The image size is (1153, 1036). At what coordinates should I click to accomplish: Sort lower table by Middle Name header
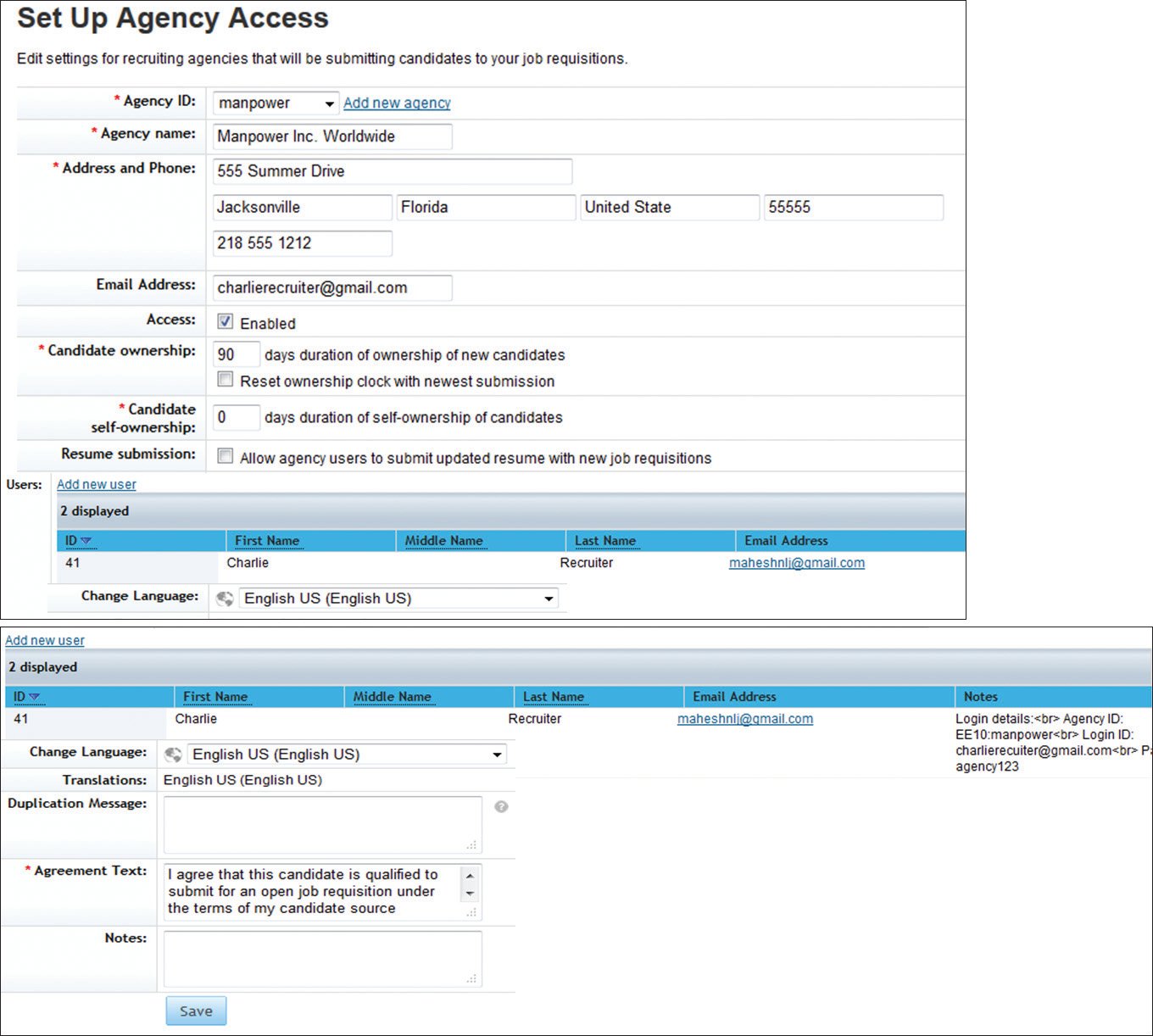pos(392,697)
